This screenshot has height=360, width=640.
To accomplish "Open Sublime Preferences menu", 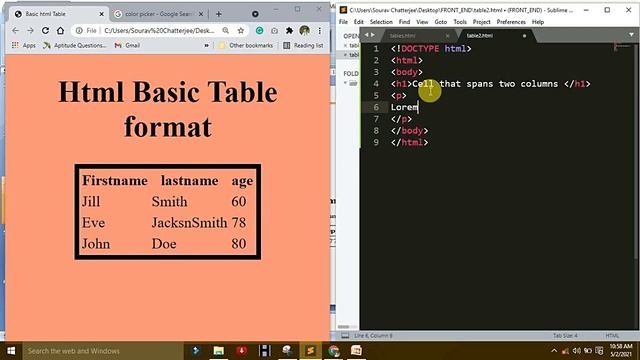I will 511,22.
